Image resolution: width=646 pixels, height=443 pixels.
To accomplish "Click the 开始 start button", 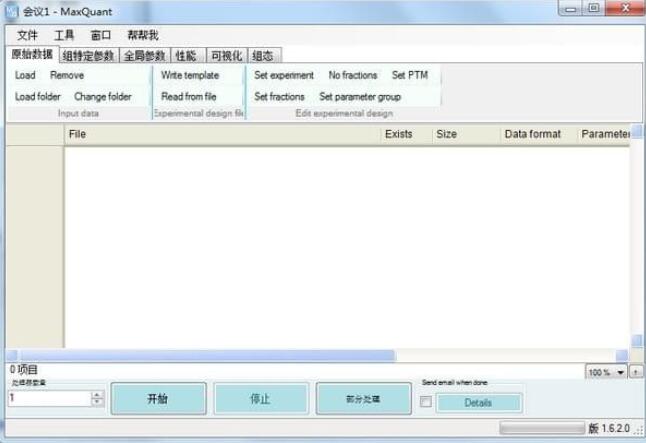I will pyautogui.click(x=159, y=398).
